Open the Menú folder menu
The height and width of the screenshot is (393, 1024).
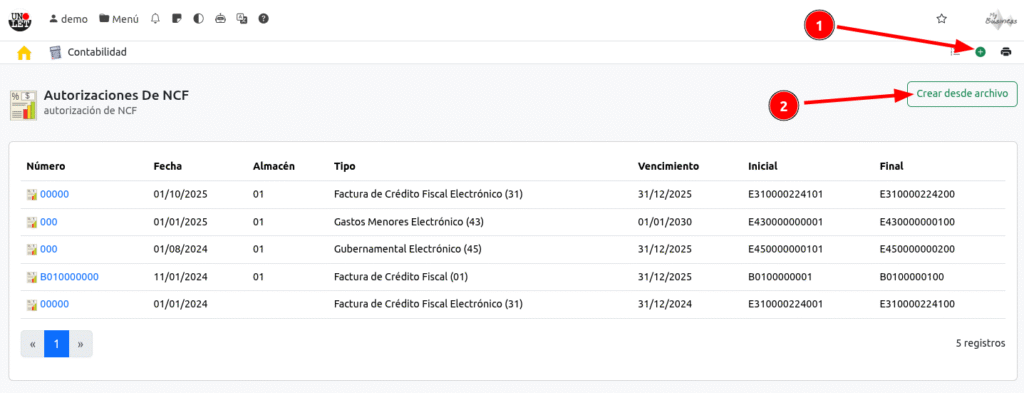point(119,19)
